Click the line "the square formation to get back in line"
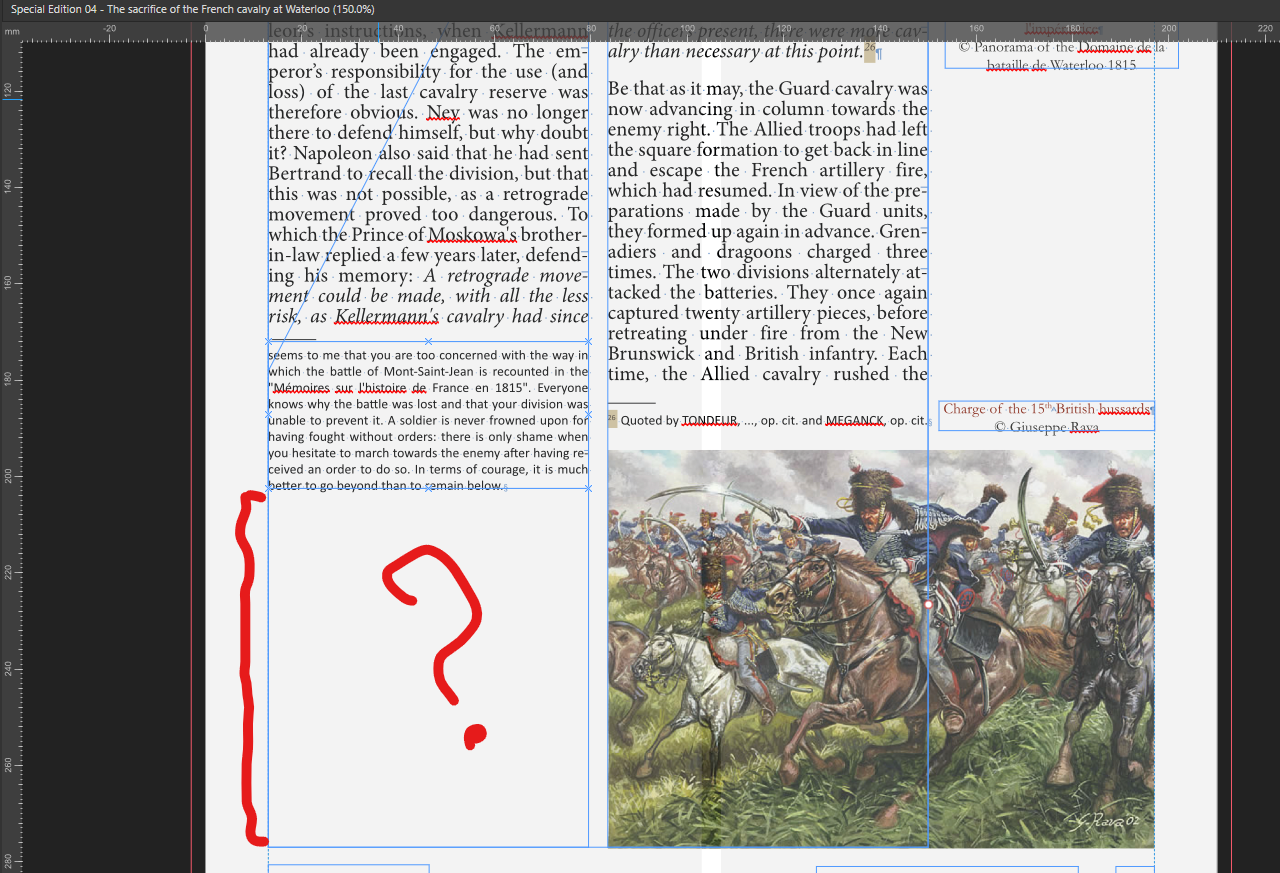Image resolution: width=1280 pixels, height=873 pixels. click(x=768, y=150)
